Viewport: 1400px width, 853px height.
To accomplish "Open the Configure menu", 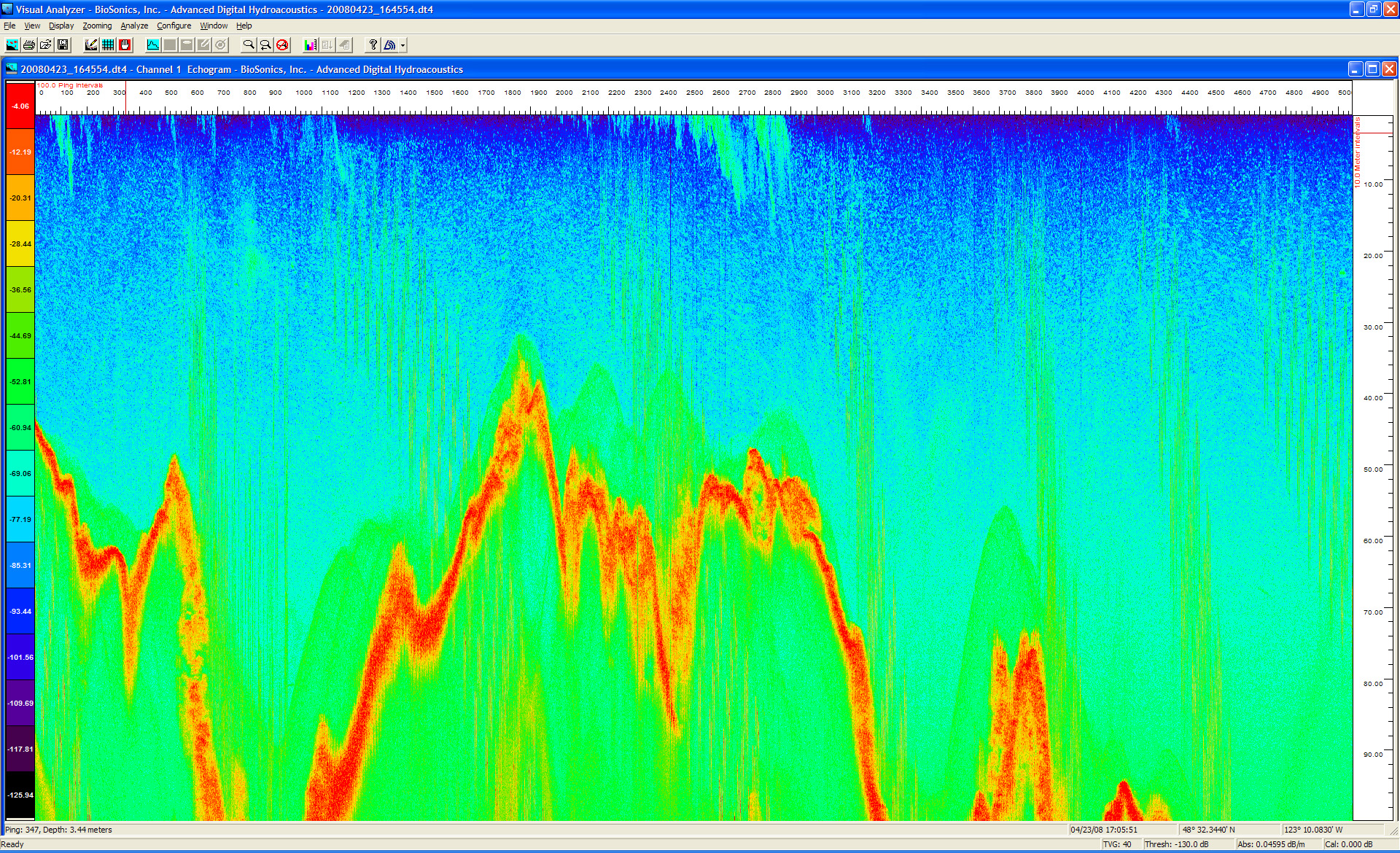I will click(x=174, y=26).
